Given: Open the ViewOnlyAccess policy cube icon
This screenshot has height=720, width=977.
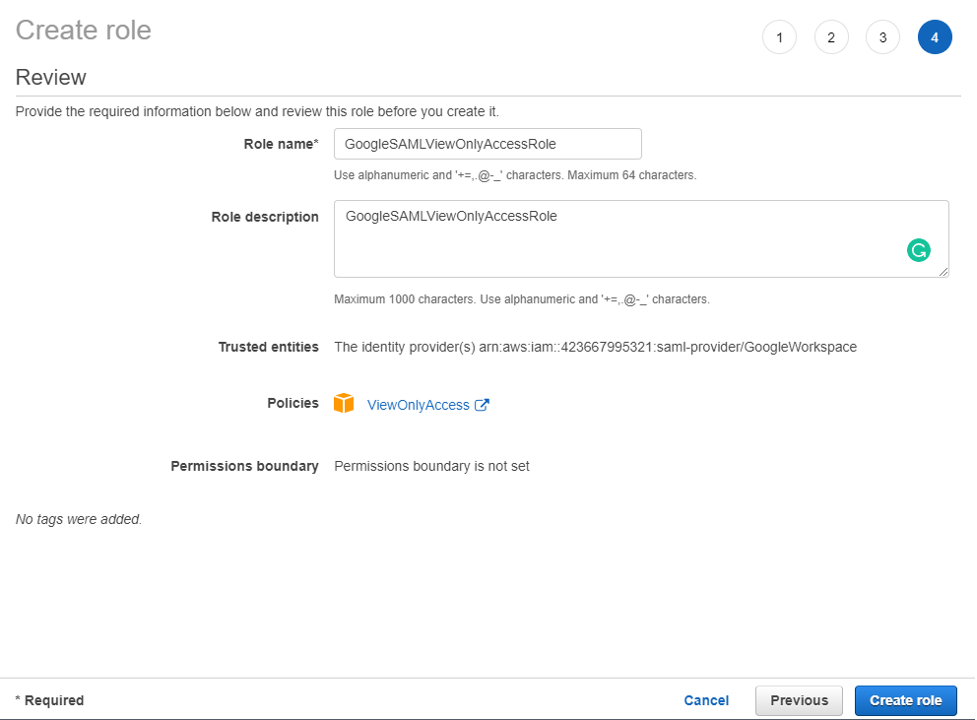Looking at the screenshot, I should (344, 403).
